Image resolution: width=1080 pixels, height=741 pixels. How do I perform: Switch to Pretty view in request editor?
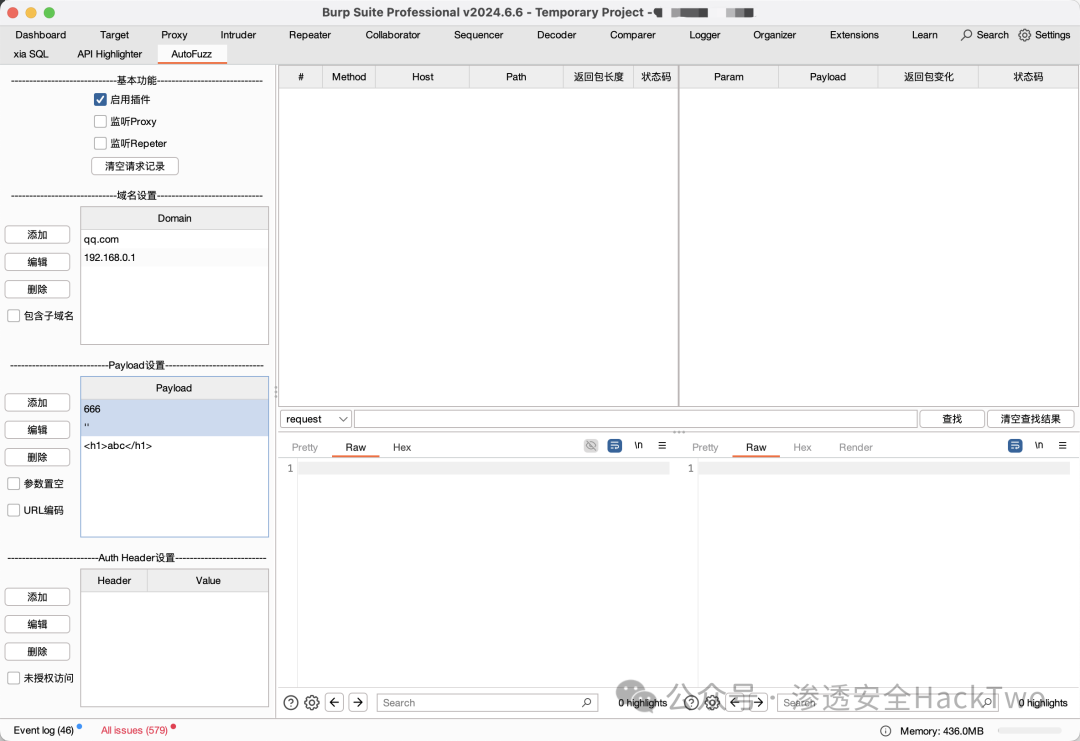(x=304, y=447)
